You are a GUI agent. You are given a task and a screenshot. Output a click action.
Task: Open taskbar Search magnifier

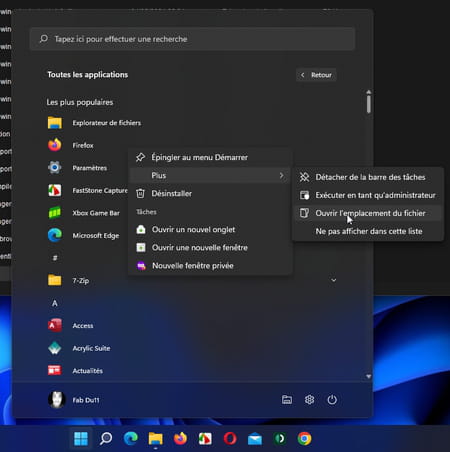(106, 438)
